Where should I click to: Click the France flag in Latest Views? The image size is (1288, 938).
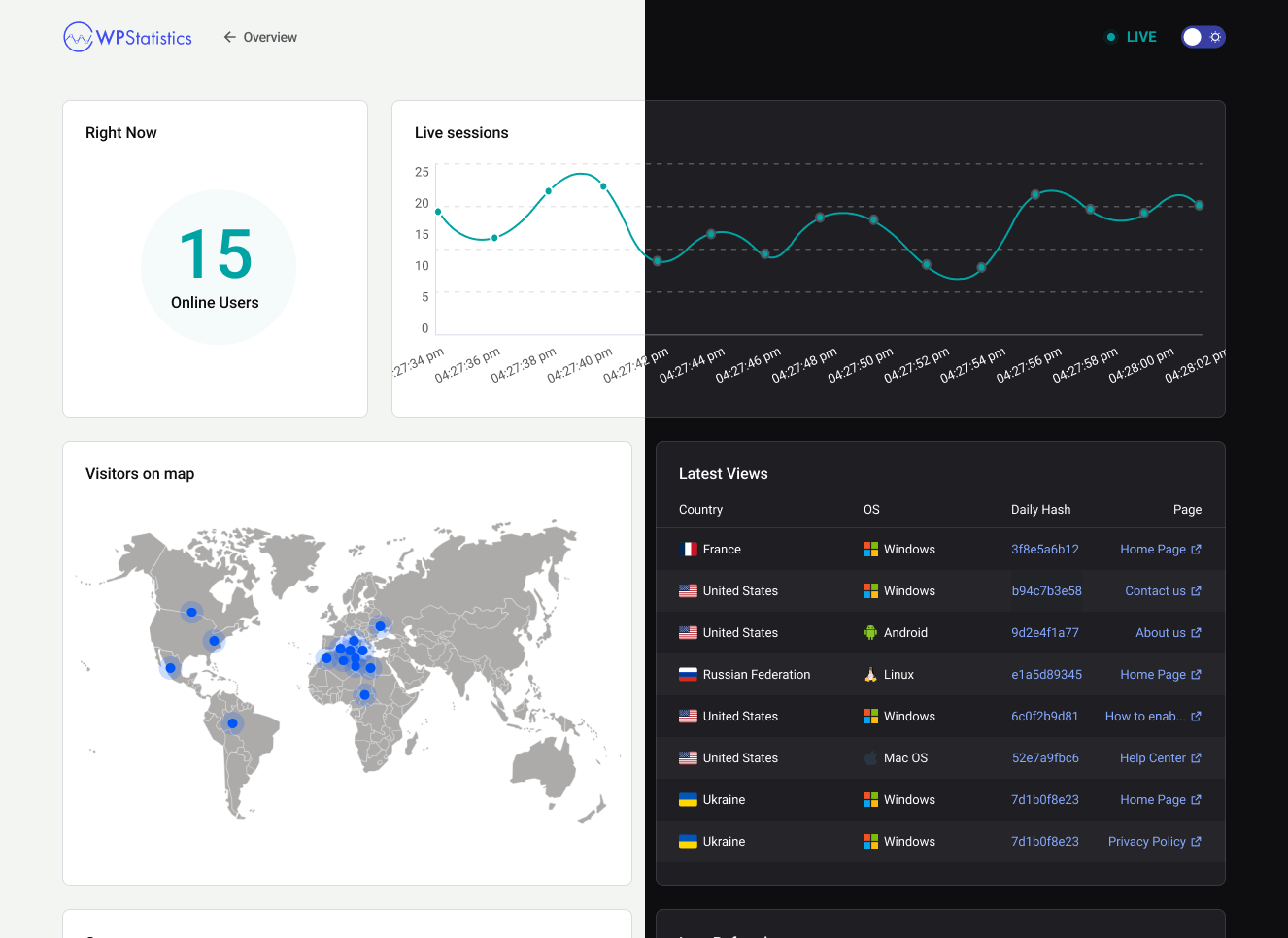click(686, 549)
